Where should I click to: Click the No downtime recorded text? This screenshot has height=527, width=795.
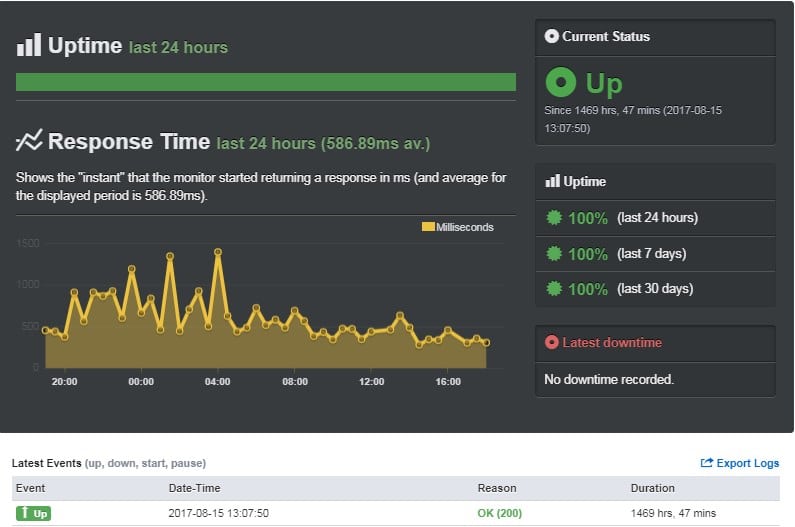pos(609,379)
